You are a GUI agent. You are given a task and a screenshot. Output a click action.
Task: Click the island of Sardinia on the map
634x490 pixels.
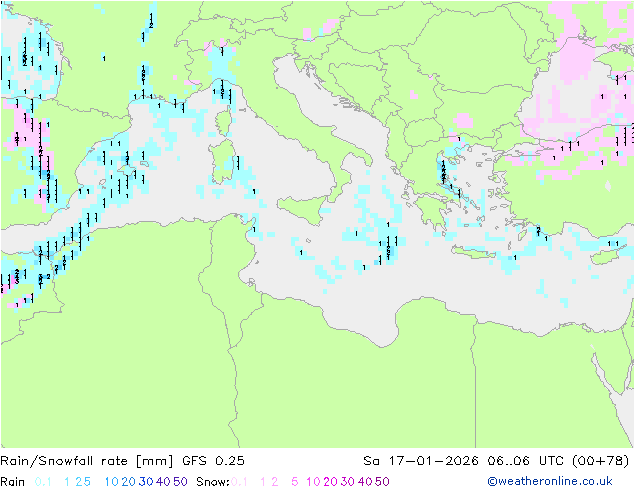pyautogui.click(x=222, y=162)
